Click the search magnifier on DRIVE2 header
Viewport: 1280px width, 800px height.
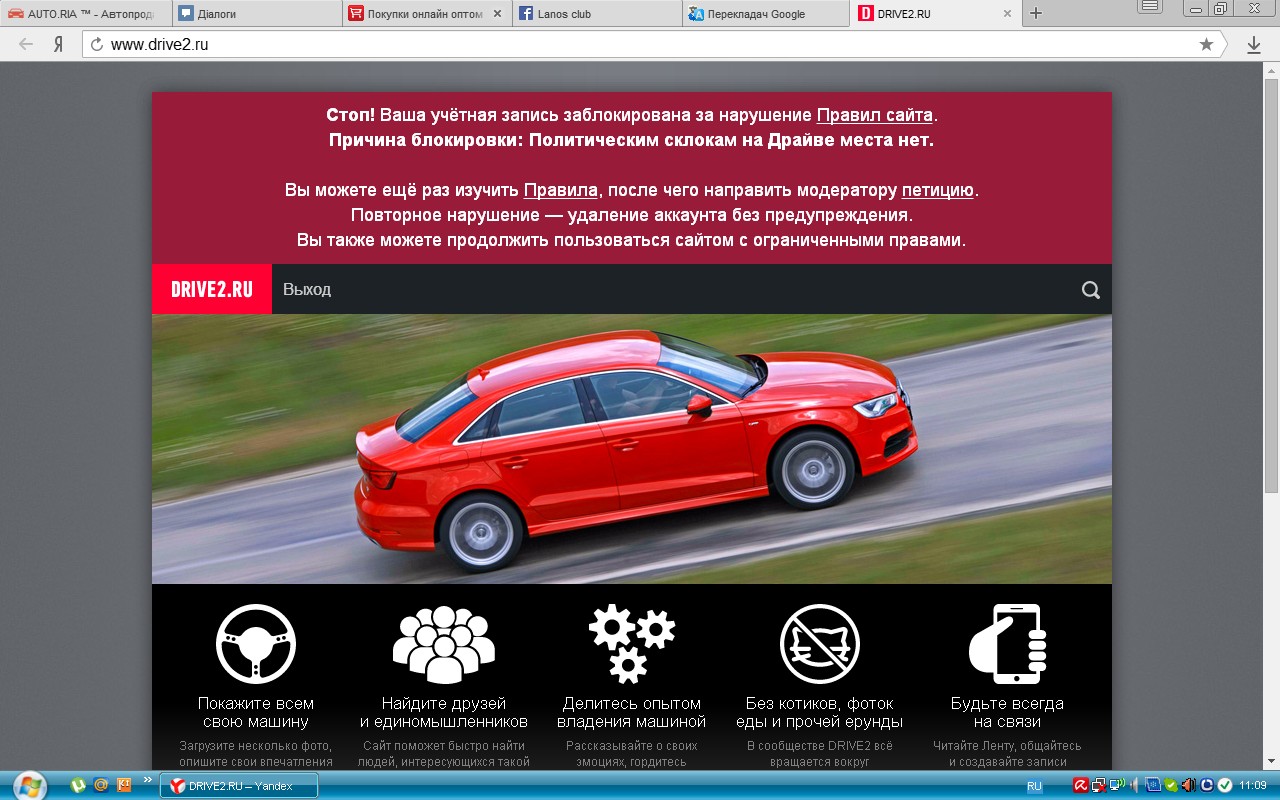(1090, 290)
